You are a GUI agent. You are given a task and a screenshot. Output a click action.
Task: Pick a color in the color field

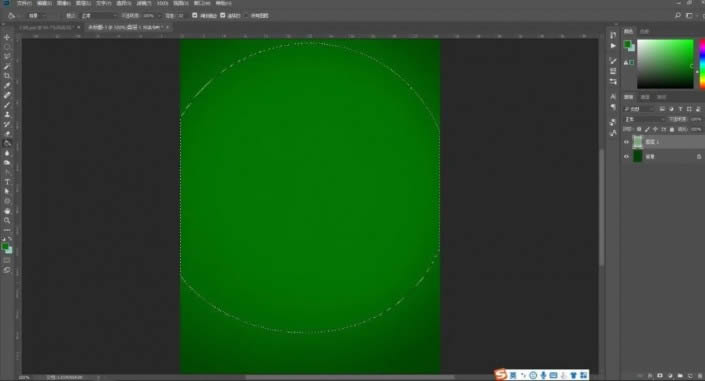[665, 64]
